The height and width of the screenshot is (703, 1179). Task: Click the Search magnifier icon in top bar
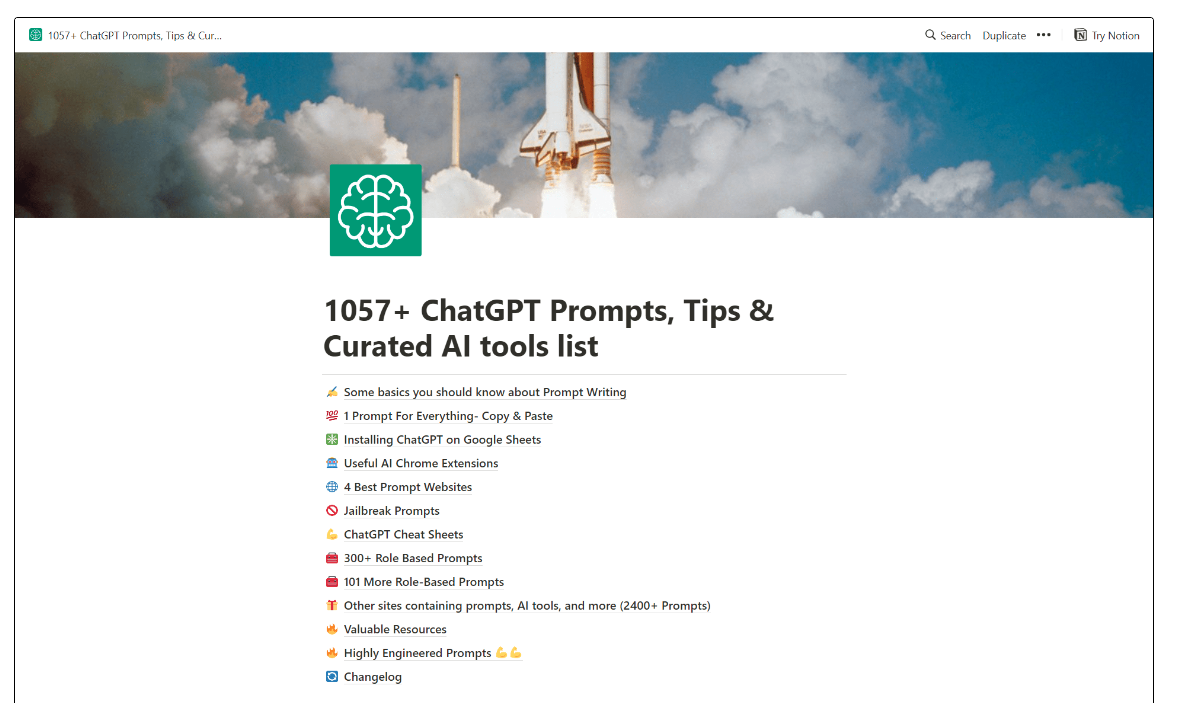tap(930, 35)
